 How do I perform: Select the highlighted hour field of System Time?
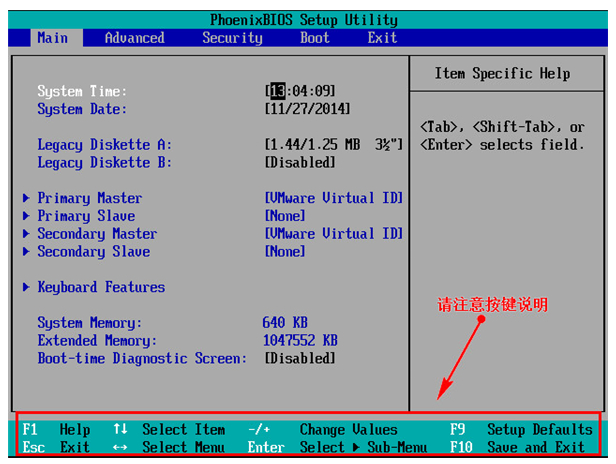(278, 91)
